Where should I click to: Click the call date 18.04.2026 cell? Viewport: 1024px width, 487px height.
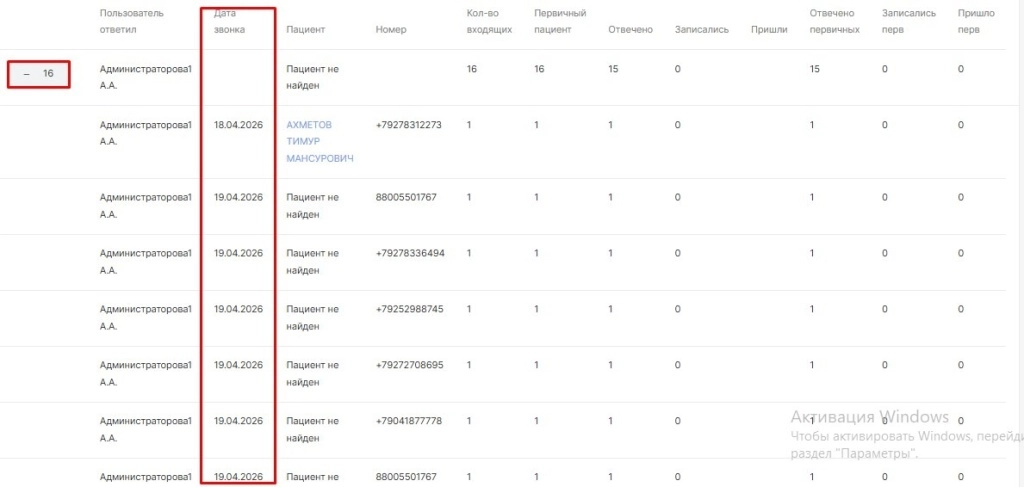click(x=238, y=125)
